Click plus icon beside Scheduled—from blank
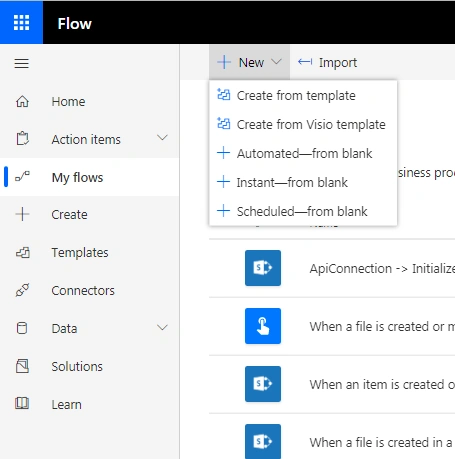 (223, 211)
